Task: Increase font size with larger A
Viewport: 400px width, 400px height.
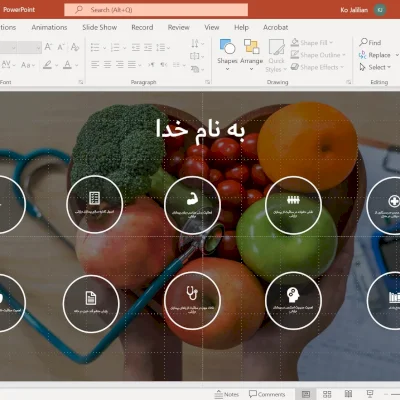Action: [48, 47]
